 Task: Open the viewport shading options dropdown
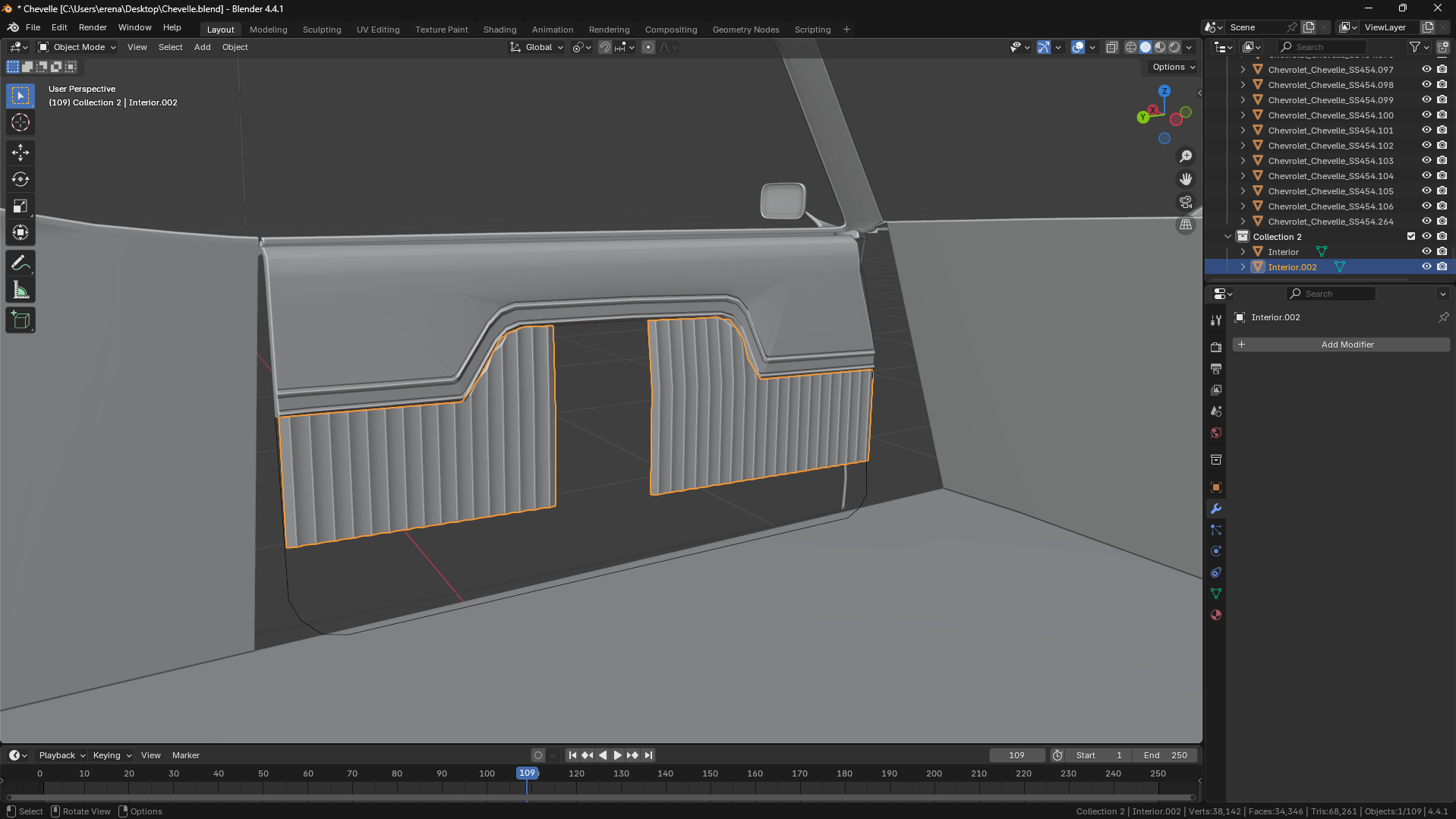pos(1190,47)
